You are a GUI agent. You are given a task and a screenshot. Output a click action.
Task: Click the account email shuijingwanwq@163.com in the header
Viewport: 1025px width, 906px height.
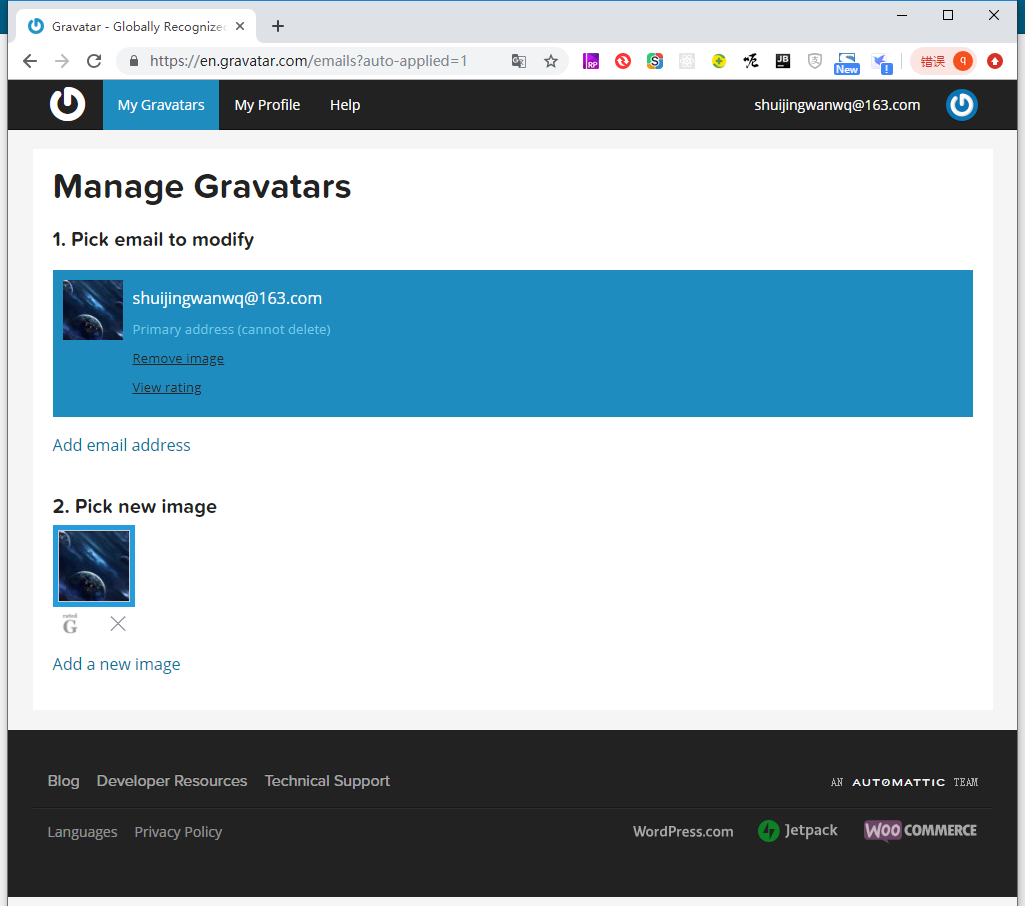pyautogui.click(x=837, y=105)
